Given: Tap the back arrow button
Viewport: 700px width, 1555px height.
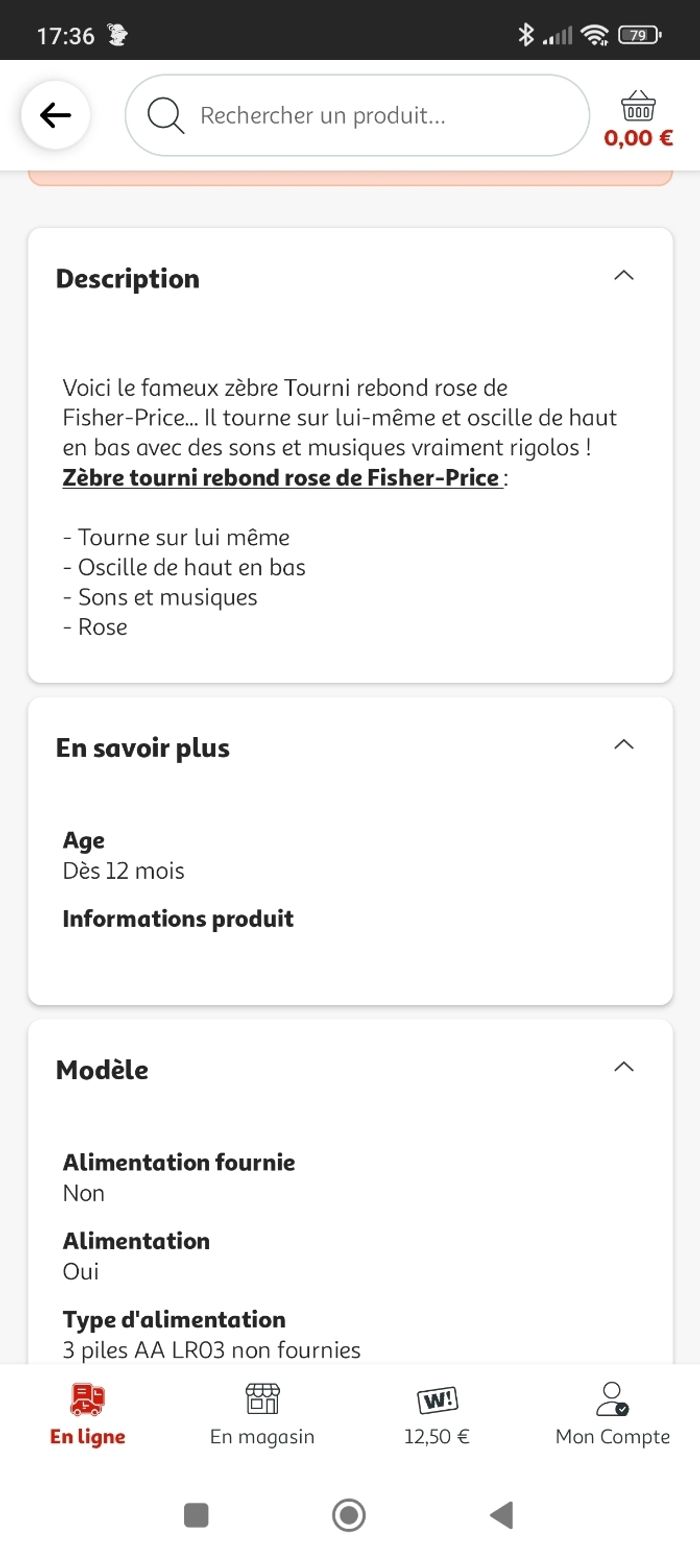Looking at the screenshot, I should coord(56,115).
